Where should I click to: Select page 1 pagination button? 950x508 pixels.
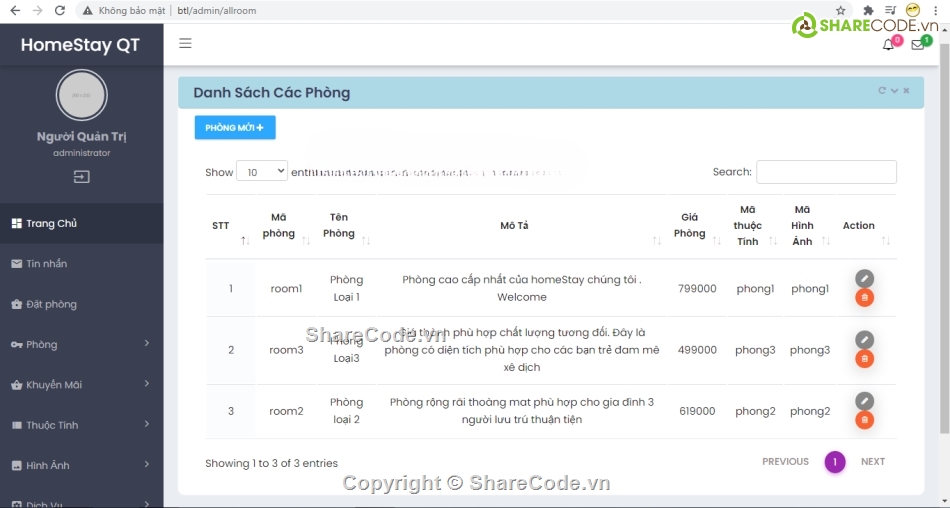[835, 462]
